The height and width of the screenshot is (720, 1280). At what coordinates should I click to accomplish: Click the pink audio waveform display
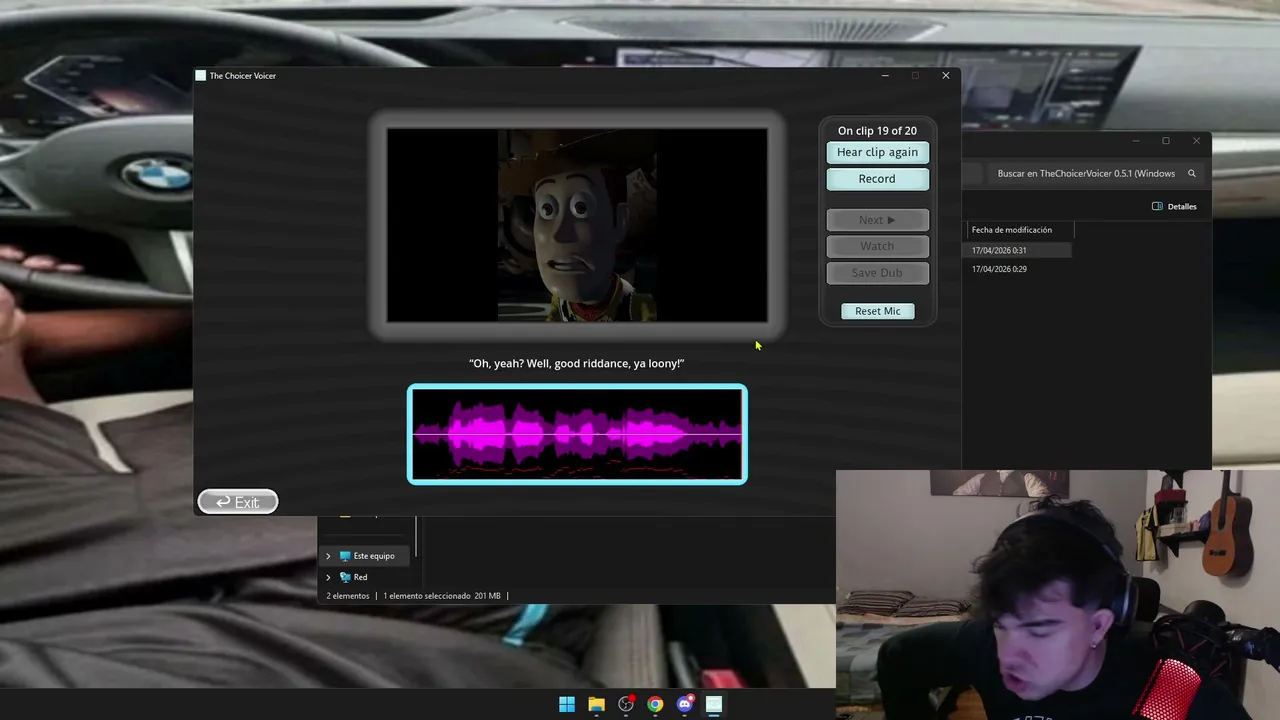577,434
